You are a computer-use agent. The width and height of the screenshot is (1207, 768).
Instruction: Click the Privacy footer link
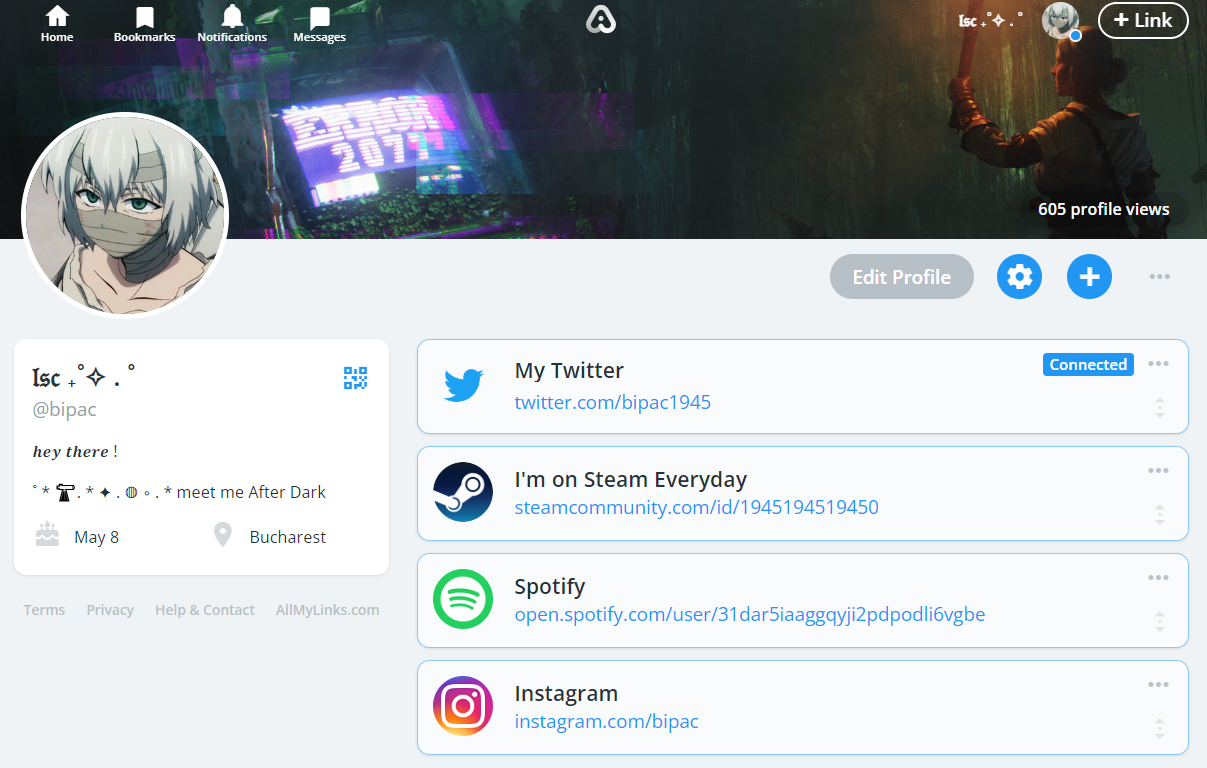(110, 610)
